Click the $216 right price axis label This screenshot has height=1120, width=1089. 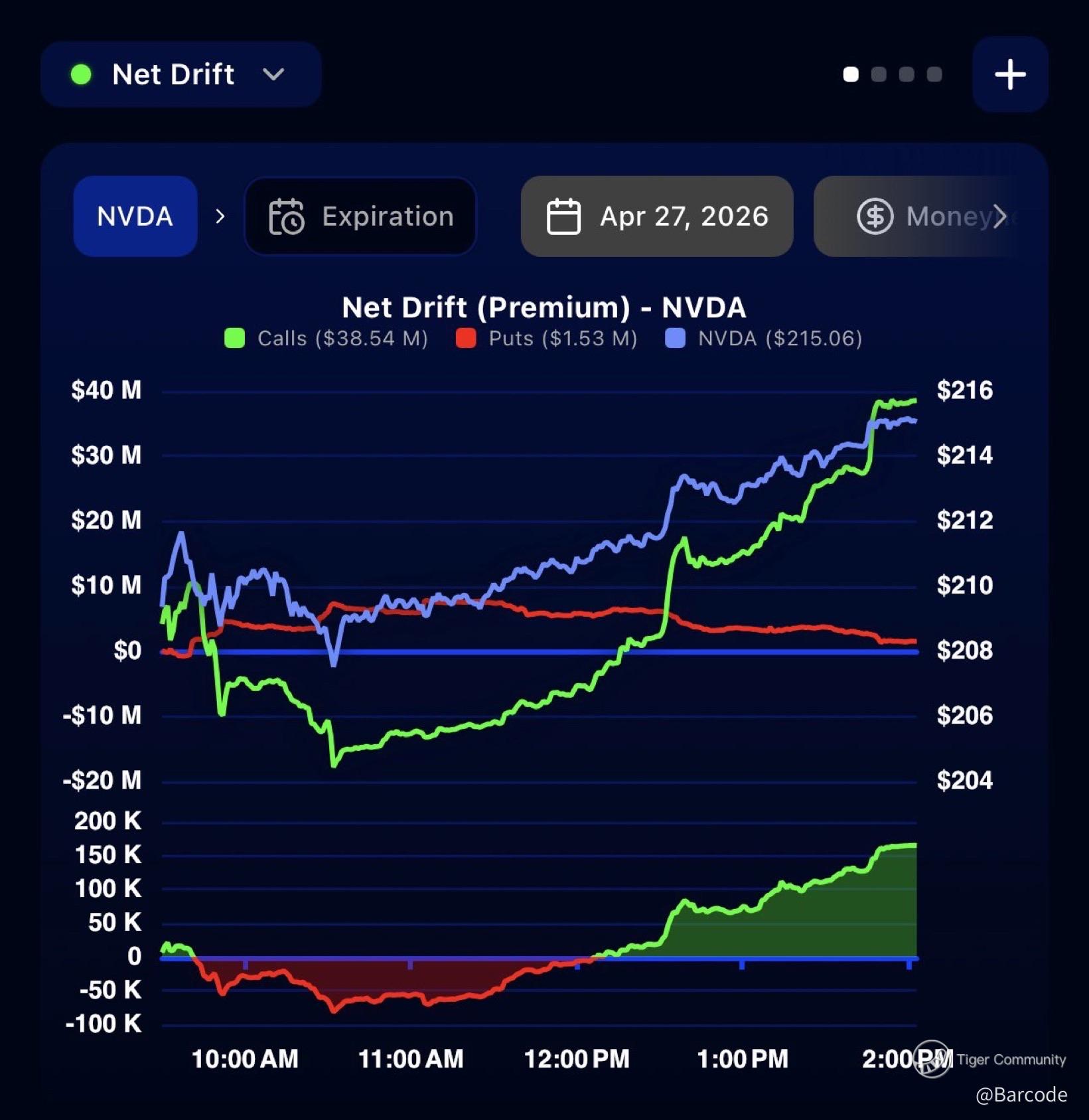[x=965, y=390]
